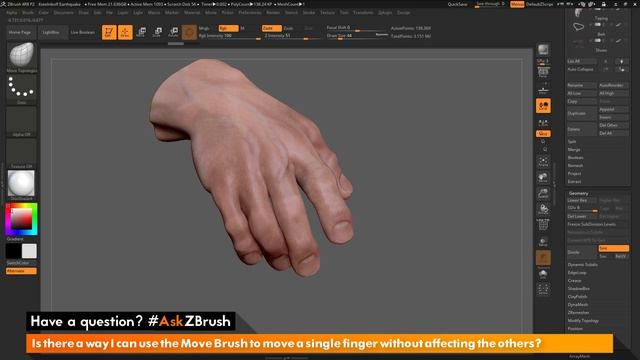Toggle the Zsub button
The image size is (640, 360).
click(289, 28)
